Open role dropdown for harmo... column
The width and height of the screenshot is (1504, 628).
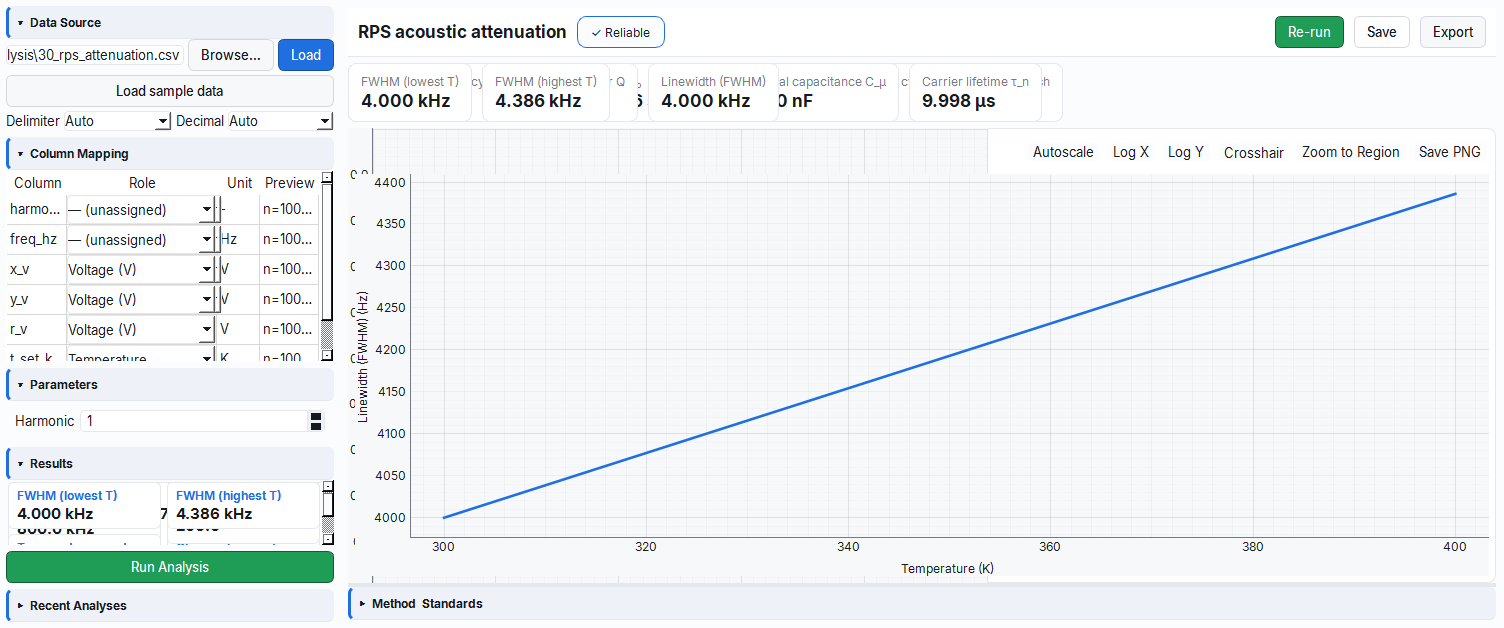[x=141, y=210]
